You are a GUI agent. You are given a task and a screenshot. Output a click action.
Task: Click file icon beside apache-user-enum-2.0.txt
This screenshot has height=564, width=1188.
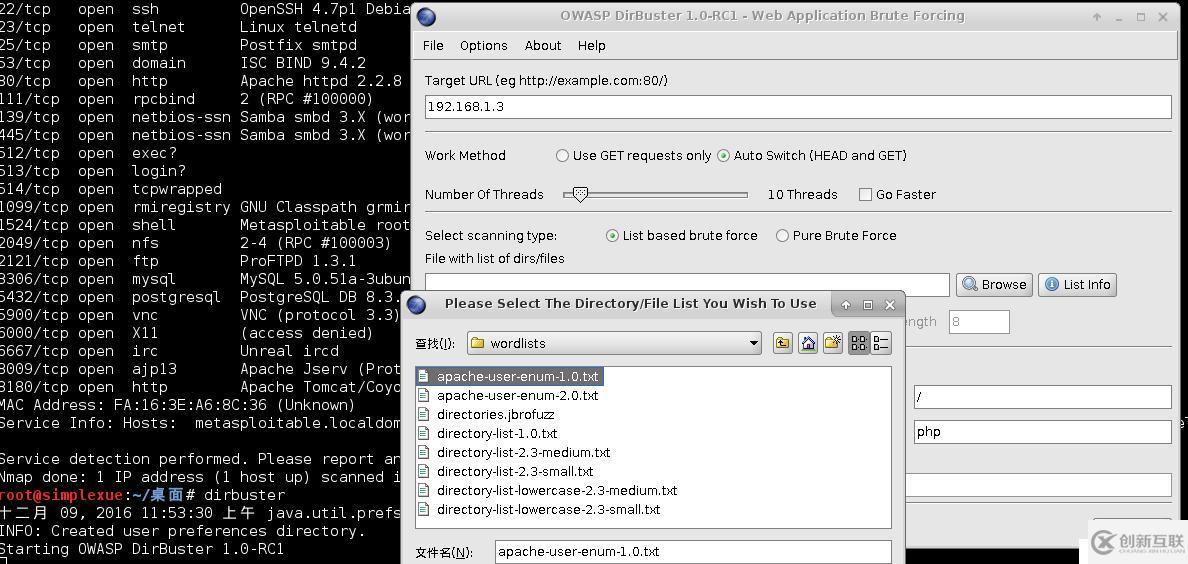(x=424, y=396)
